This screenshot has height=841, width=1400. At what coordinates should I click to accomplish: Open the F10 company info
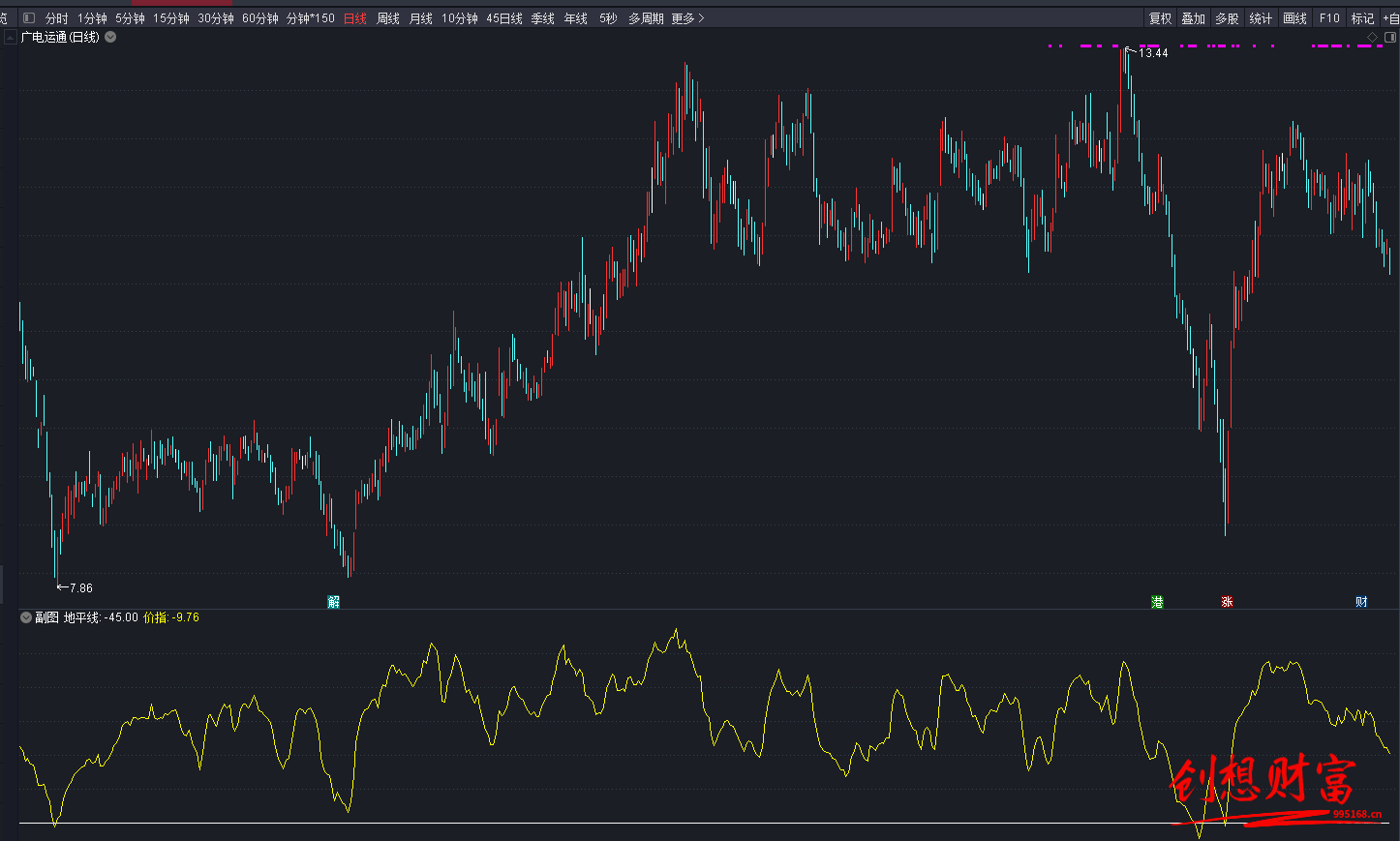tap(1329, 18)
